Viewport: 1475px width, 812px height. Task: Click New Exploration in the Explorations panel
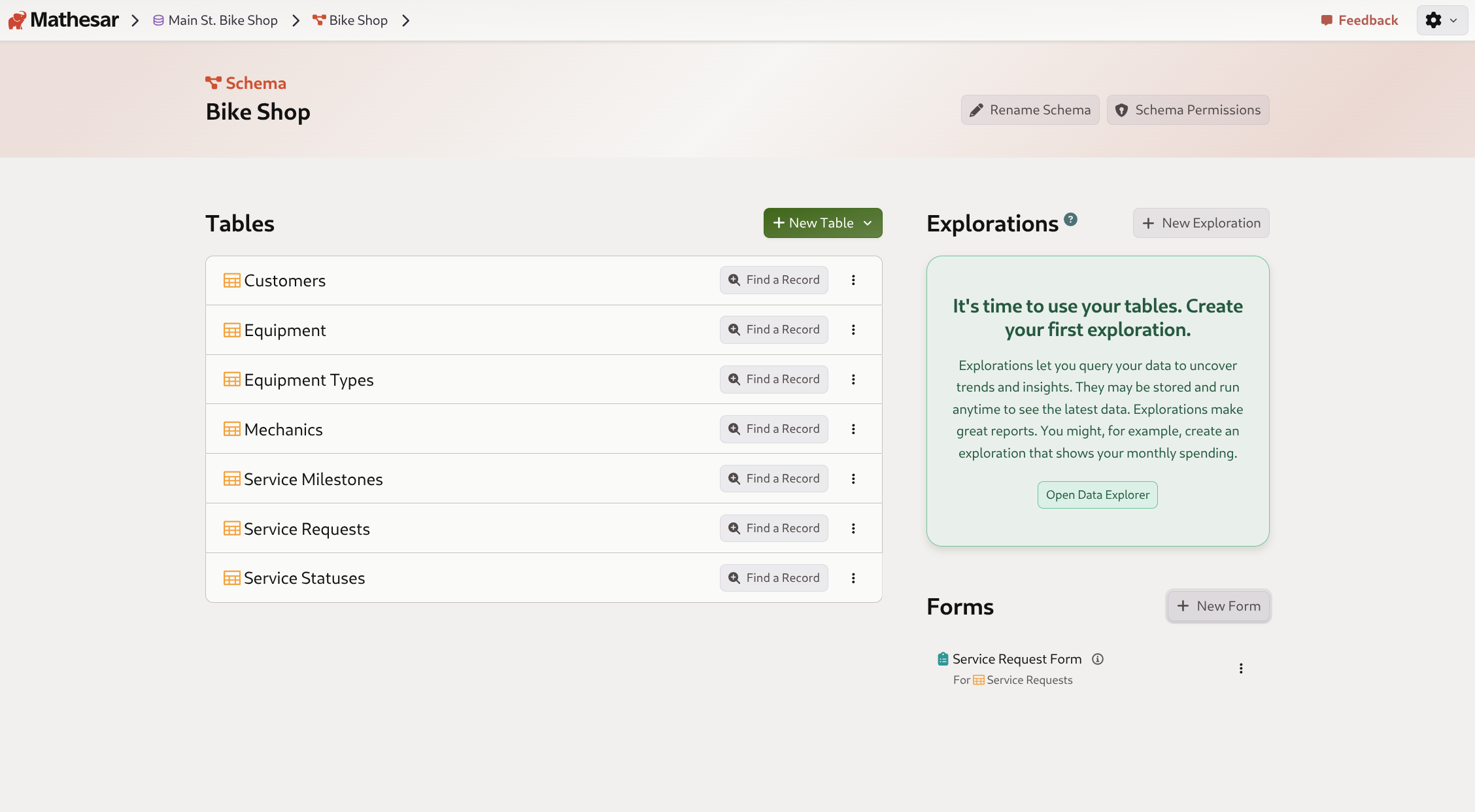(x=1200, y=223)
